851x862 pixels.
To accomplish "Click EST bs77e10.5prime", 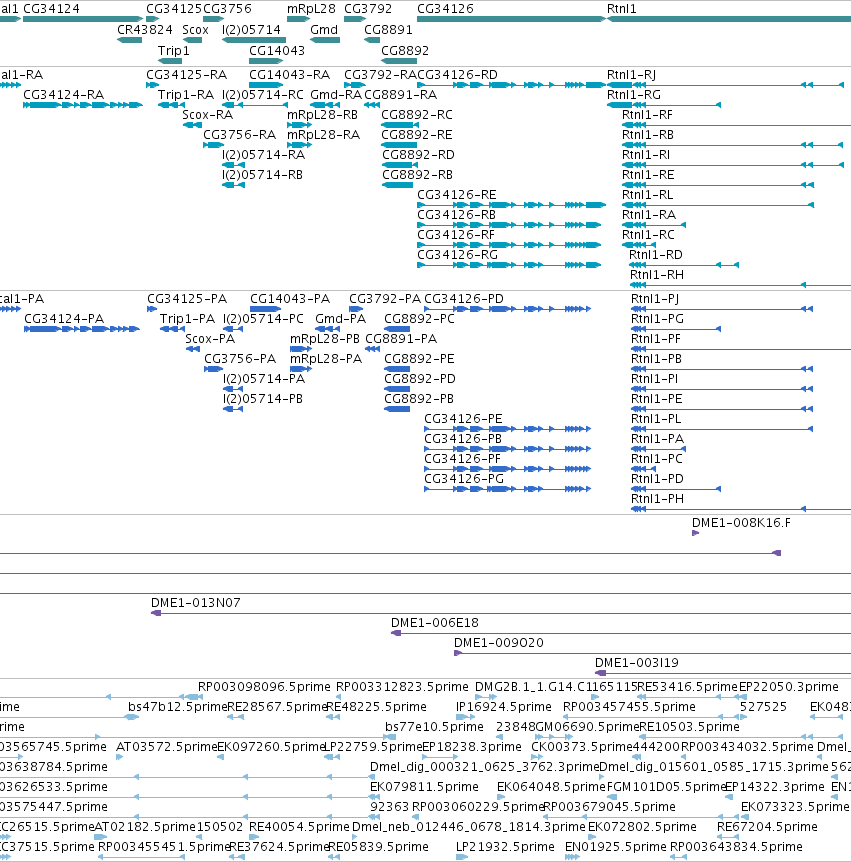I will [x=434, y=727].
